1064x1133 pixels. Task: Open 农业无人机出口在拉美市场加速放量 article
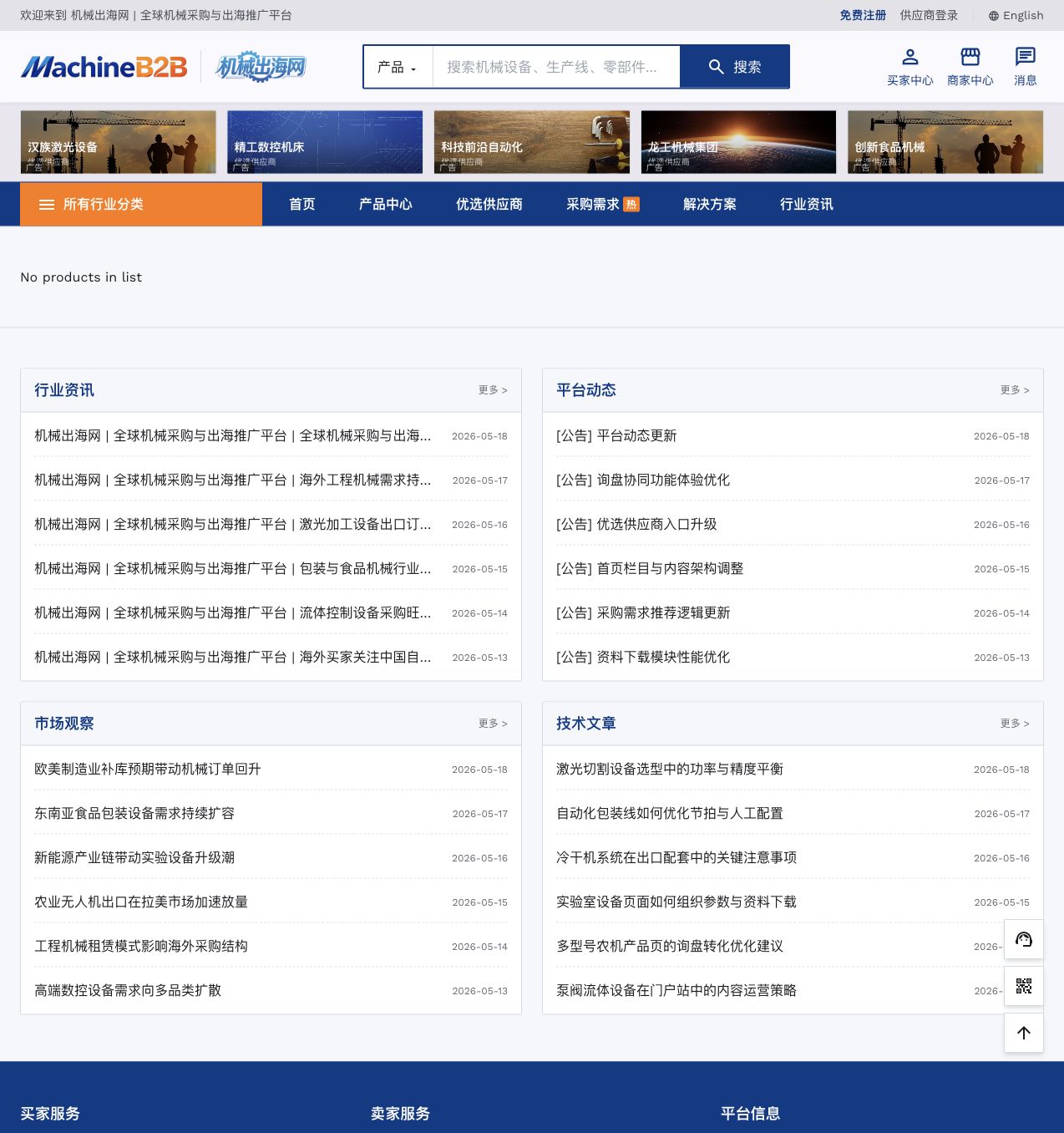[141, 902]
